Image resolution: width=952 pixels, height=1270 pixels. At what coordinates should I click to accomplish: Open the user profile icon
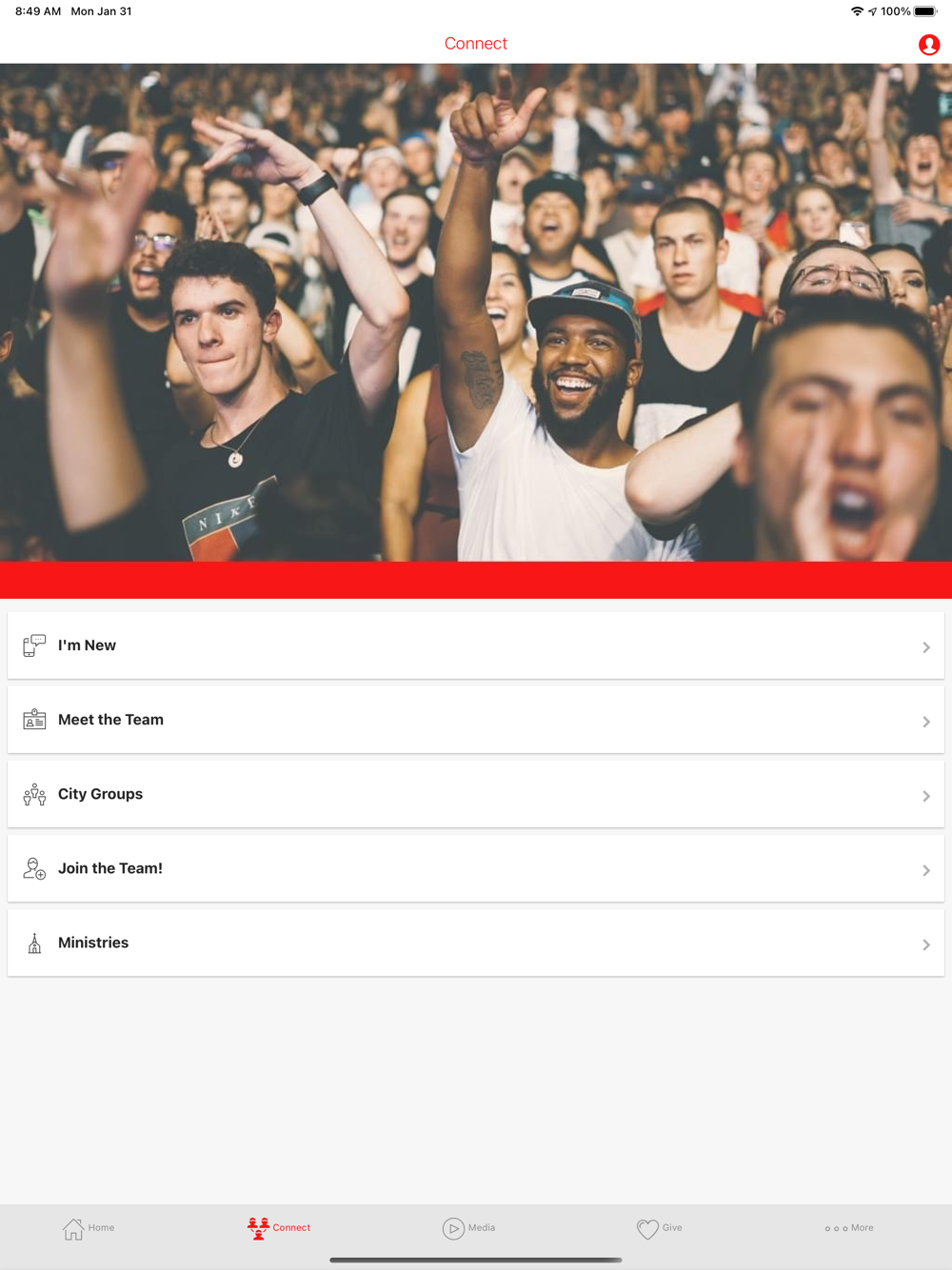click(x=929, y=45)
